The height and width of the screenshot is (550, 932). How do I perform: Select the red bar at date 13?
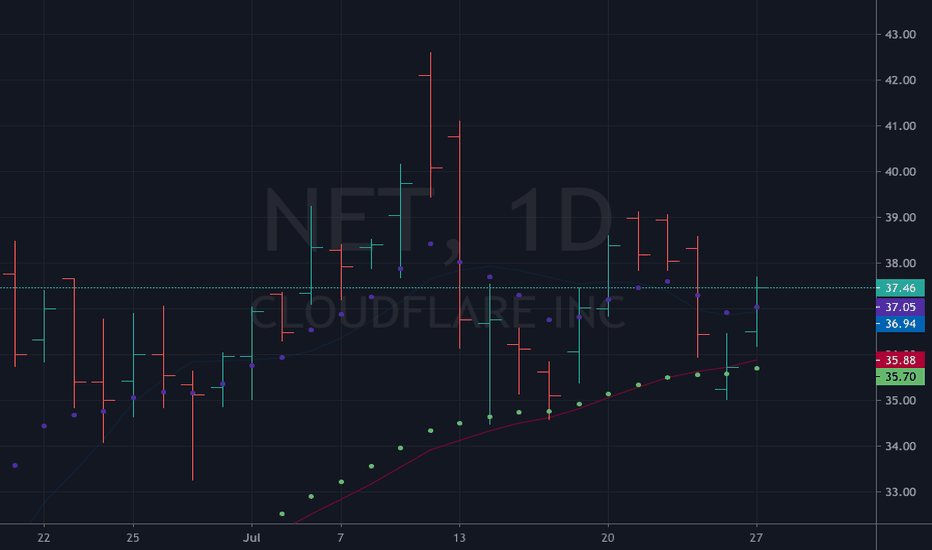(x=459, y=234)
